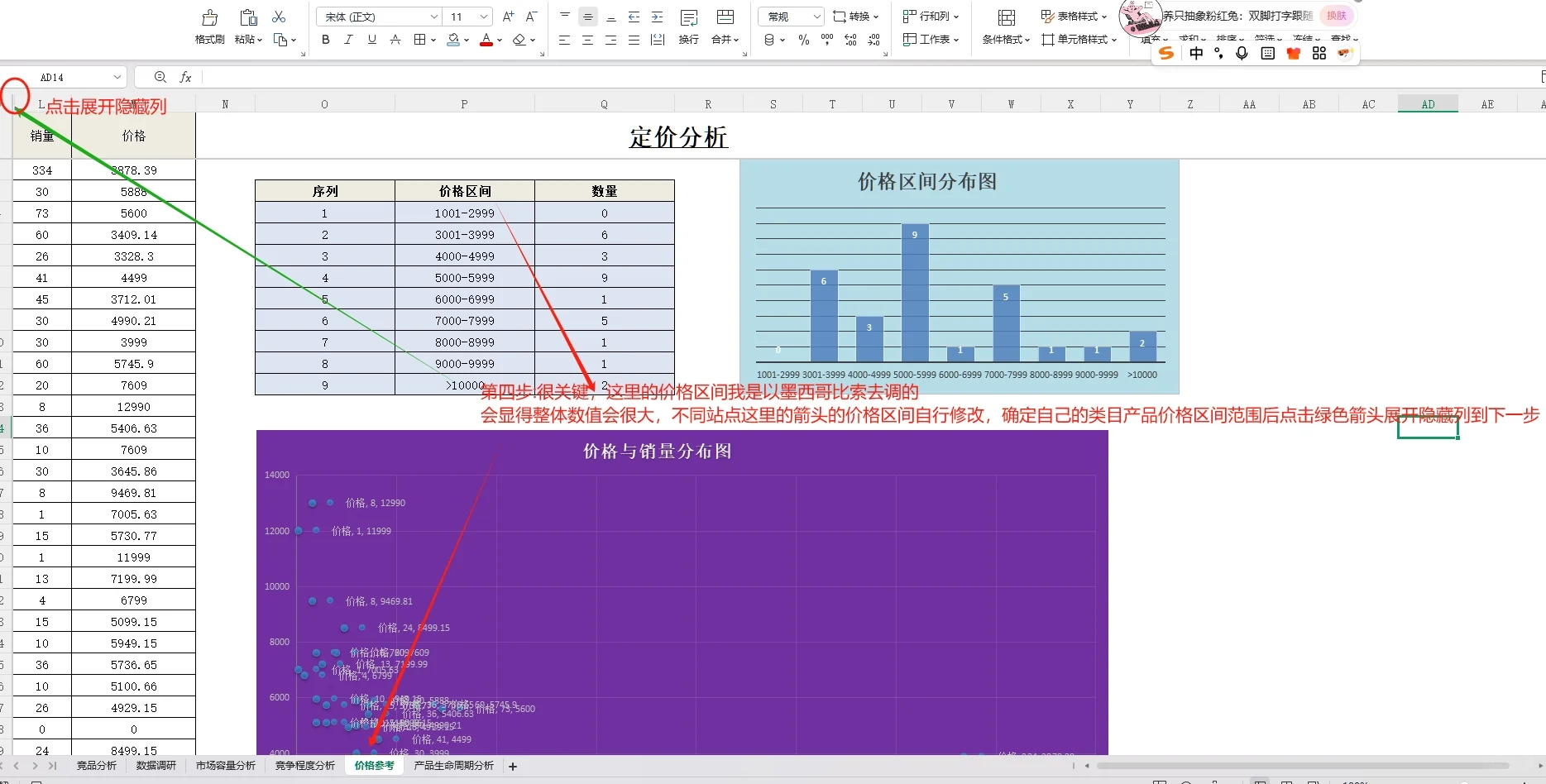Viewport: 1546px width, 784px height.
Task: Apply Percent style format
Action: point(804,40)
